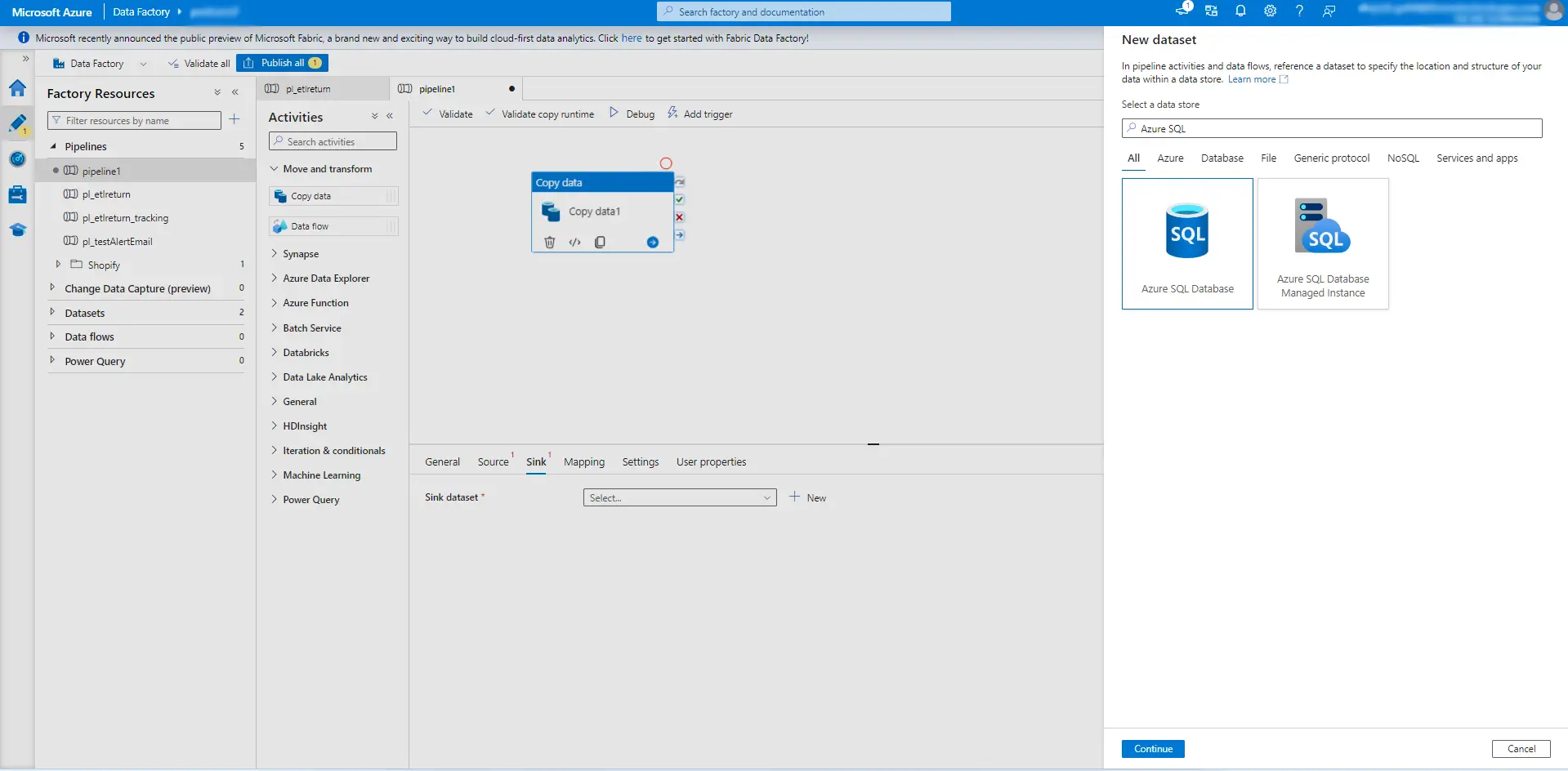
Task: Follow the 'here' link in the Fabric banner
Action: (632, 38)
